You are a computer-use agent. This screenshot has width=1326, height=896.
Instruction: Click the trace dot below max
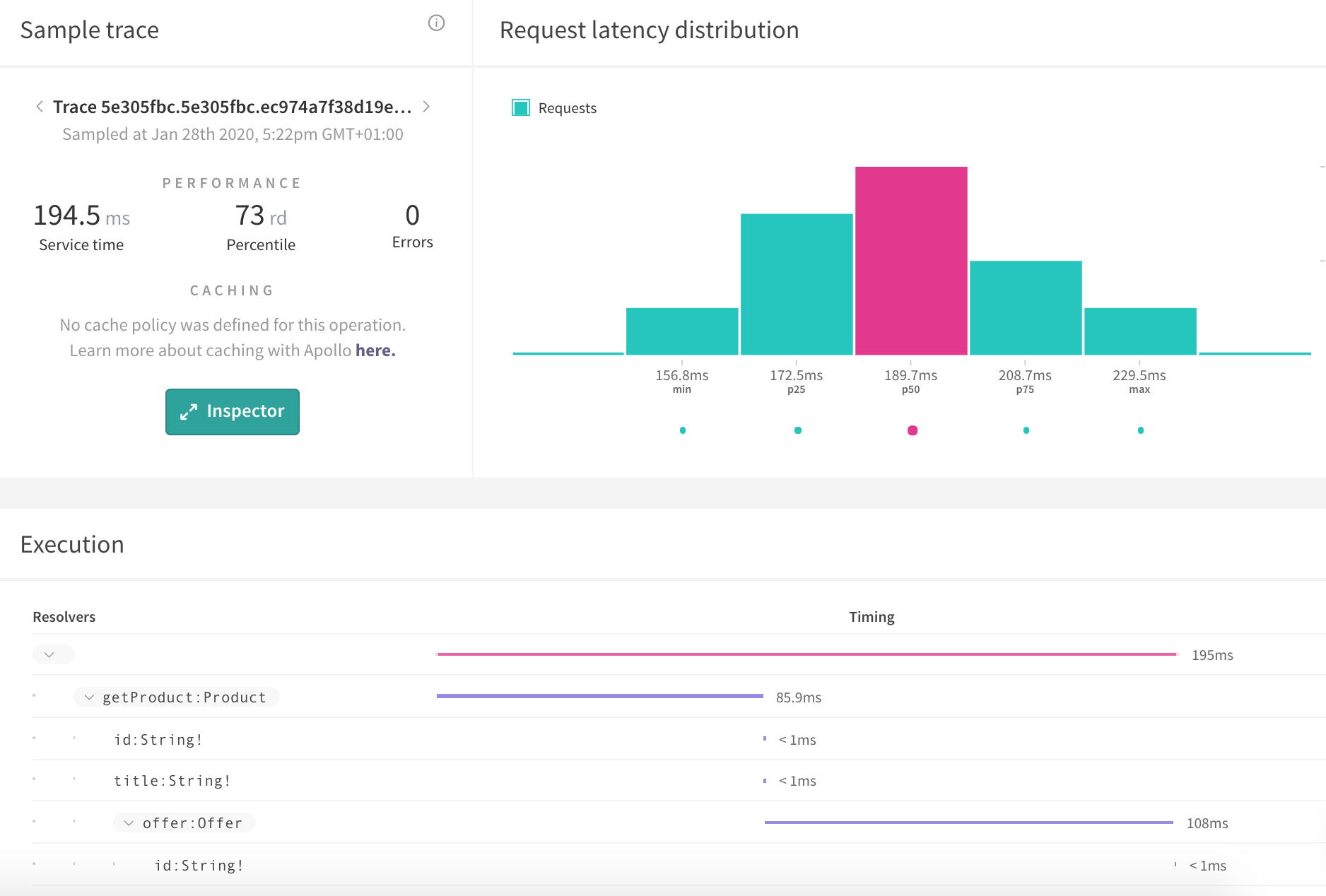click(1141, 430)
